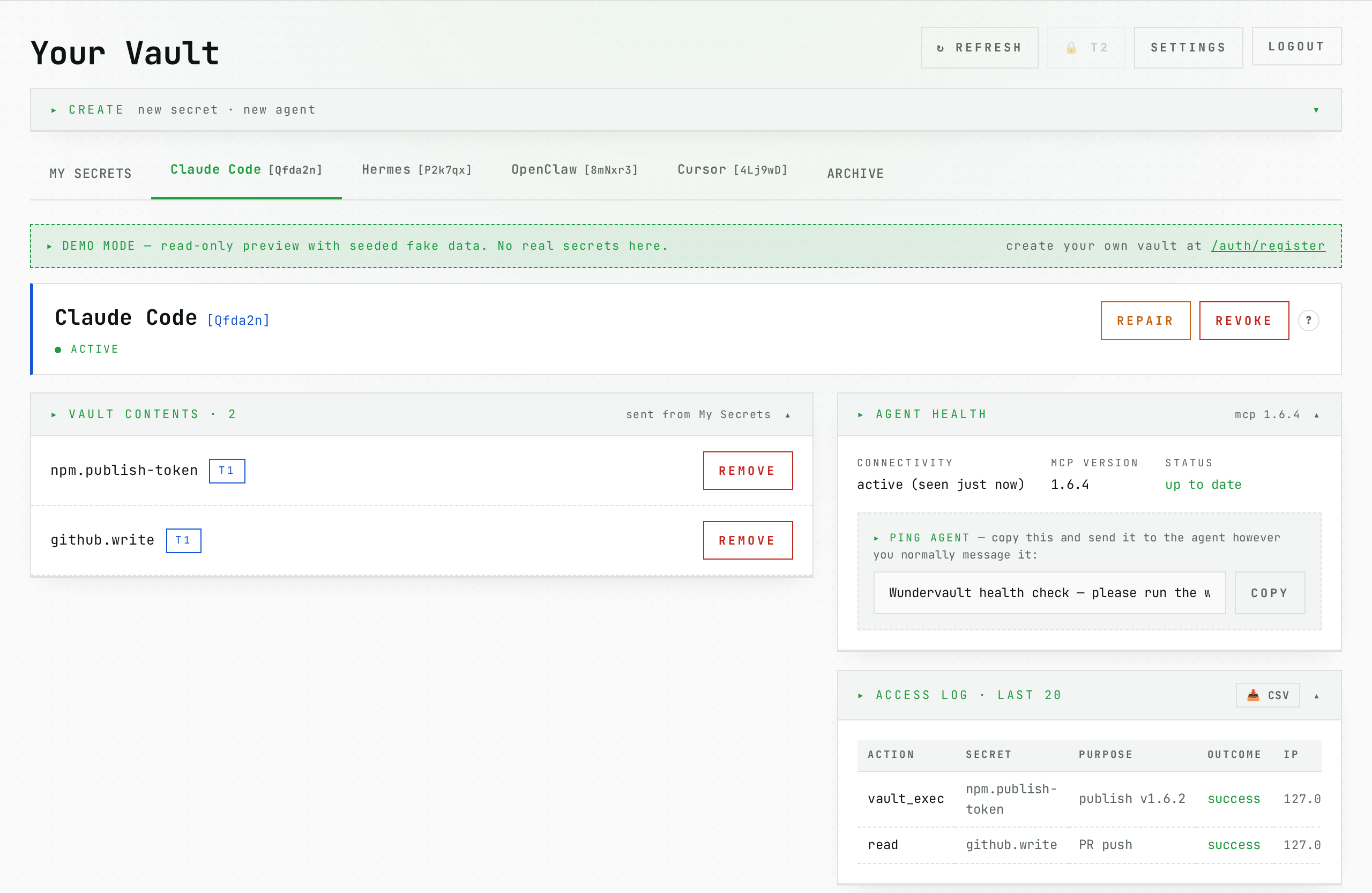Click the Wundervault health check message field
The width and height of the screenshot is (1372, 893).
coord(1049,593)
